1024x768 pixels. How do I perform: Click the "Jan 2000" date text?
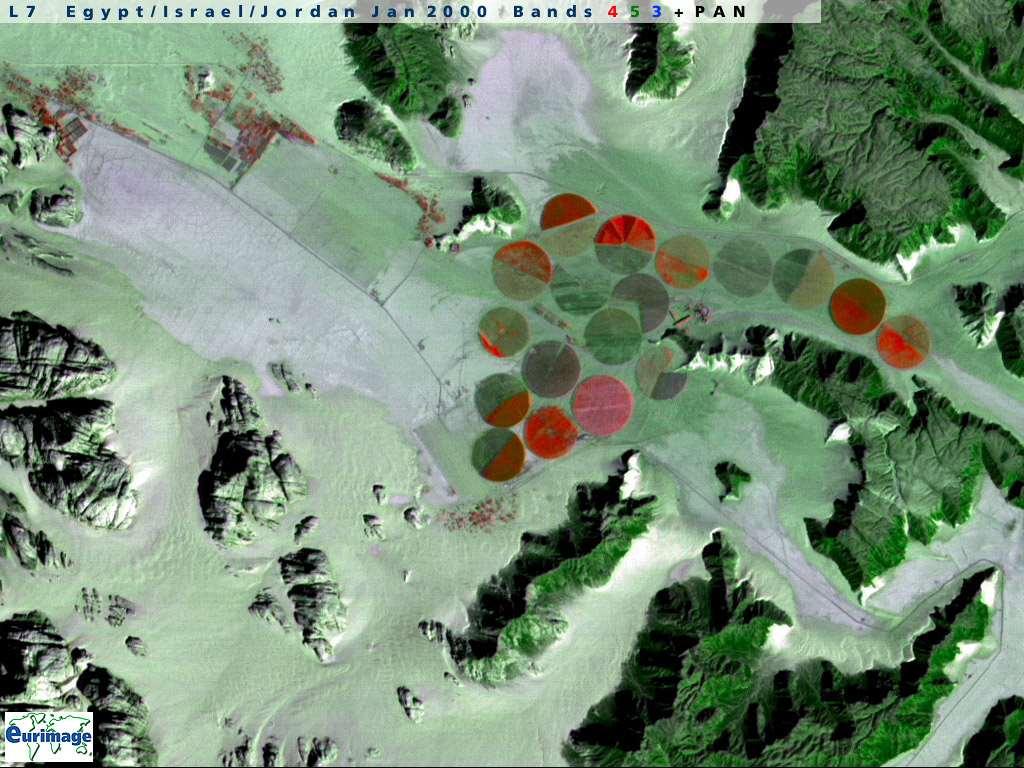(429, 11)
